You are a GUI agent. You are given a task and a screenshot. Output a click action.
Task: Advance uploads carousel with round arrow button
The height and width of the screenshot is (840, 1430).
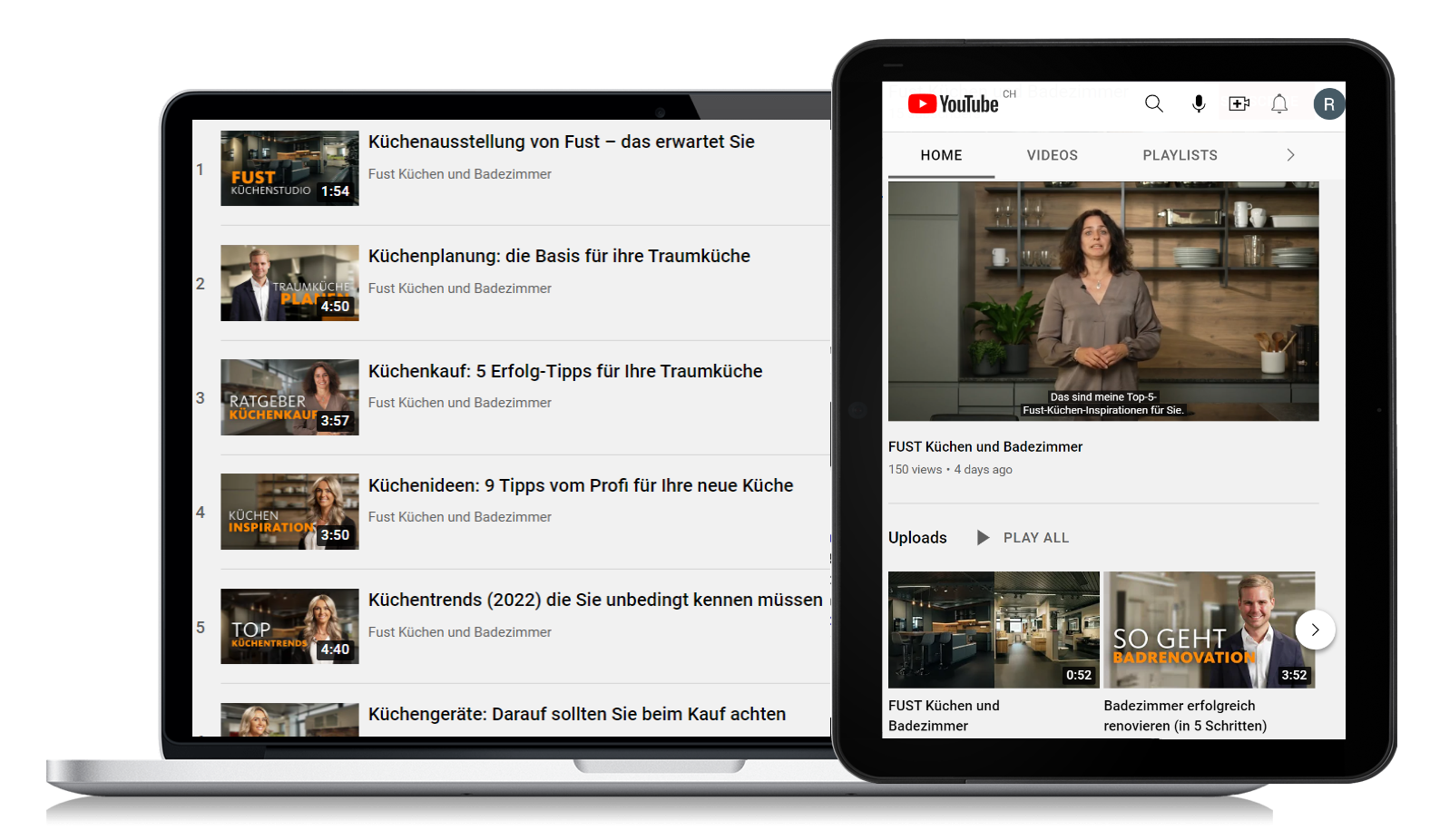click(1315, 630)
